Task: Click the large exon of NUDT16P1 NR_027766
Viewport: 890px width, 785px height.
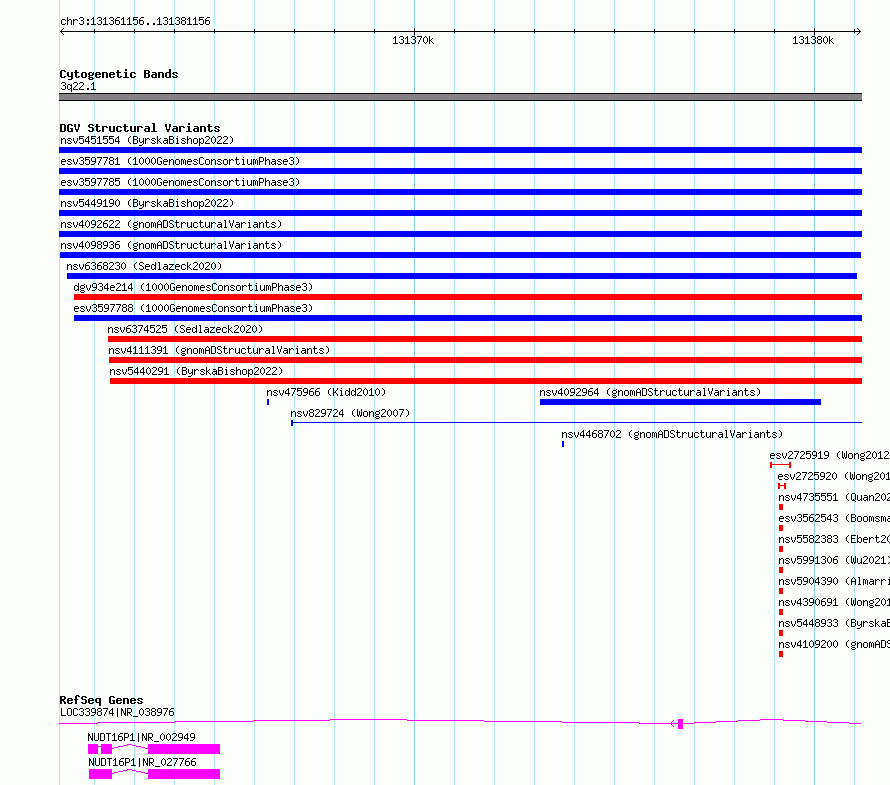Action: (184, 774)
